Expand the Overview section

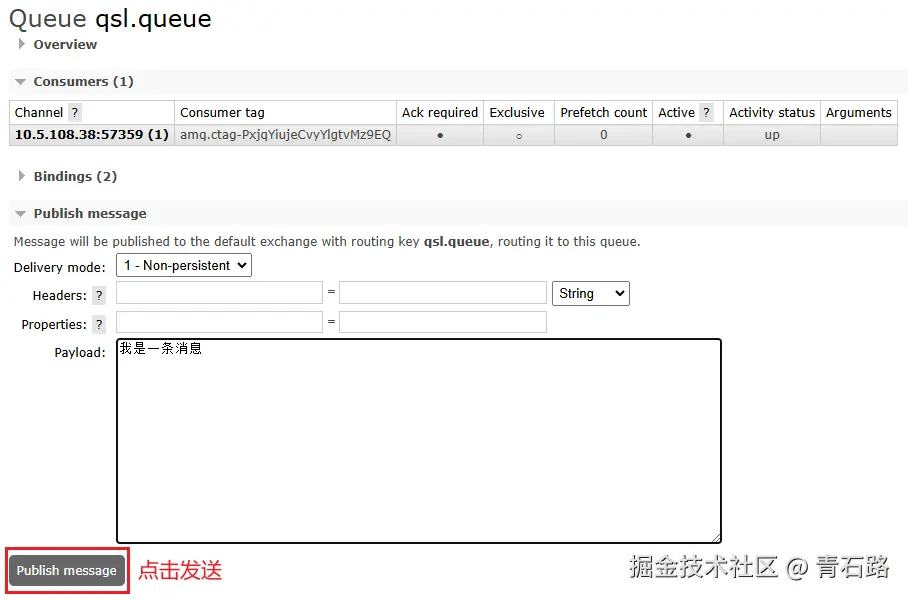[x=64, y=44]
